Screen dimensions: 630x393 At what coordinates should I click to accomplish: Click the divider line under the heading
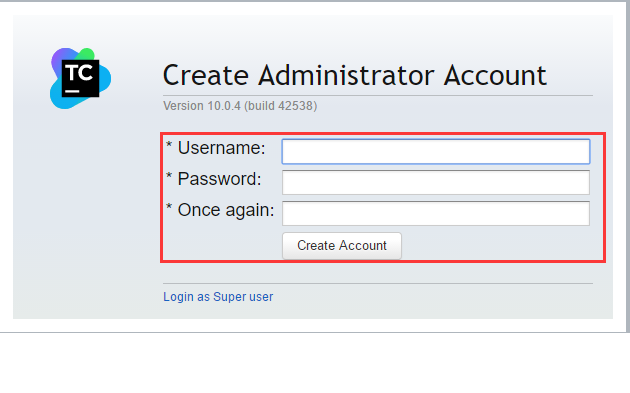coord(378,96)
